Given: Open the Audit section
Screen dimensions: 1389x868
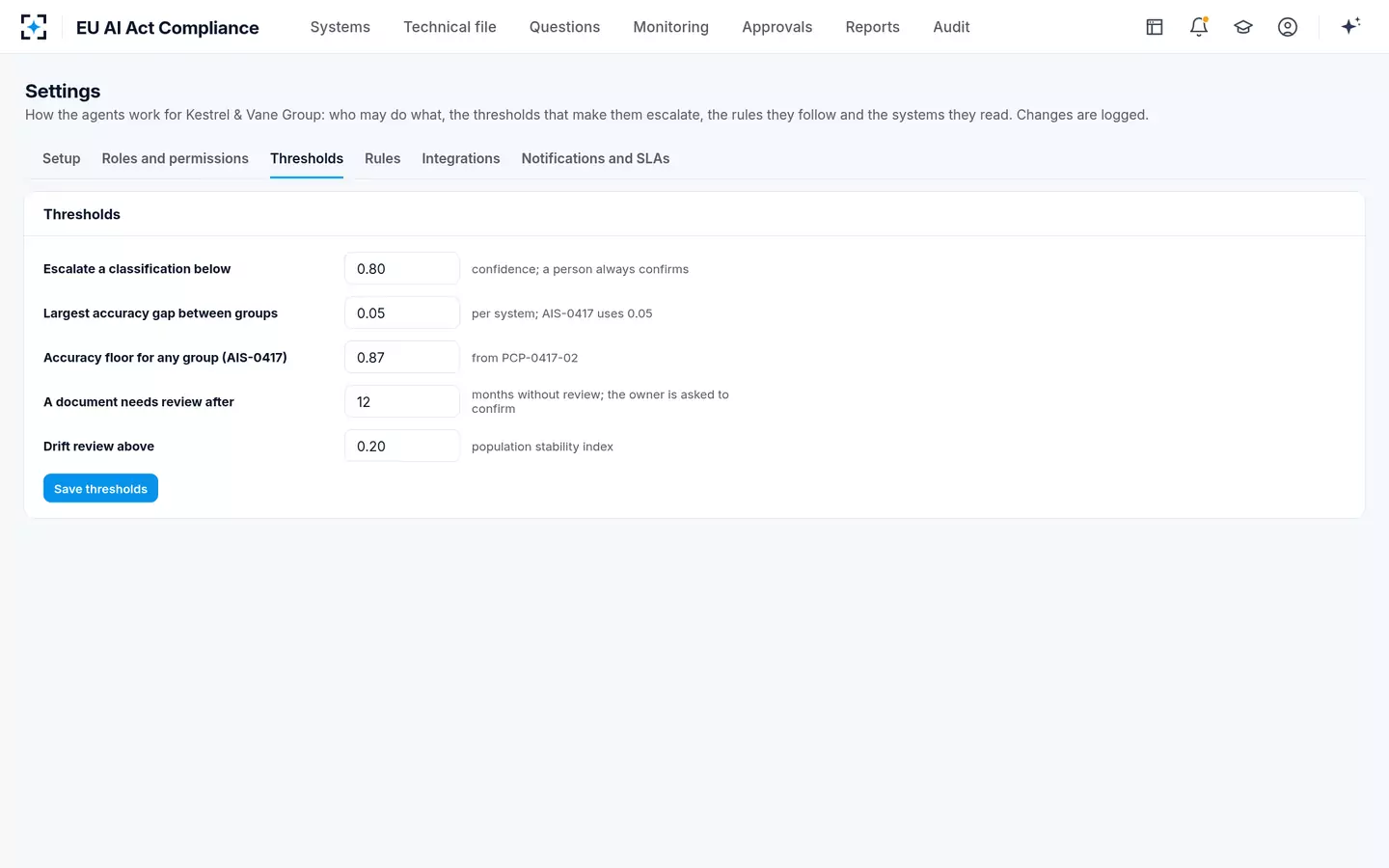Looking at the screenshot, I should 951,27.
